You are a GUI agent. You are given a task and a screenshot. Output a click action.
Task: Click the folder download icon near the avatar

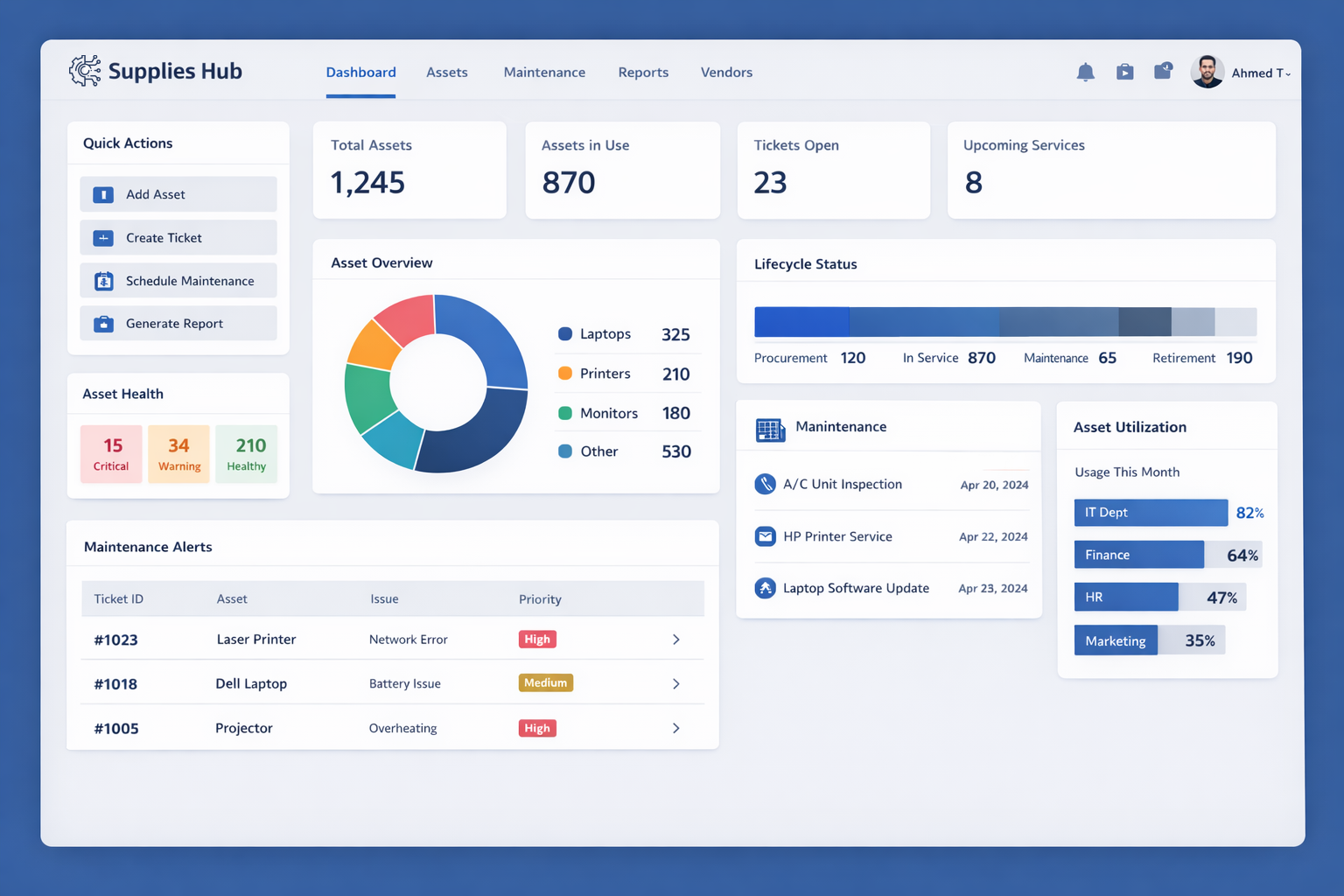pos(1163,73)
